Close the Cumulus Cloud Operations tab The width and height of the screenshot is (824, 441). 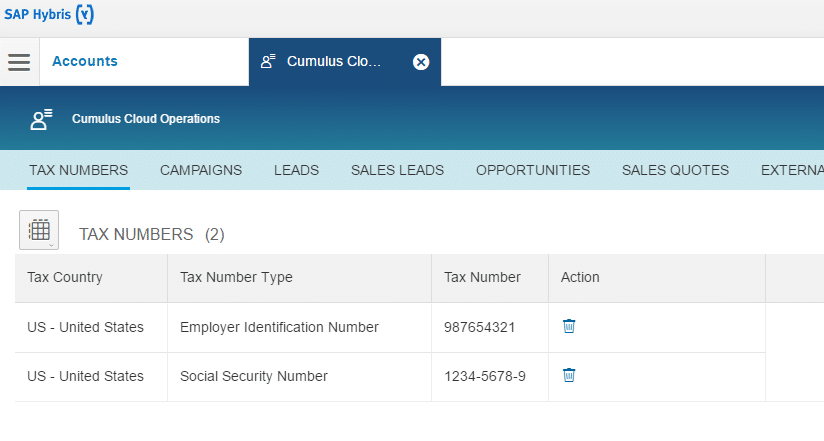[x=421, y=62]
